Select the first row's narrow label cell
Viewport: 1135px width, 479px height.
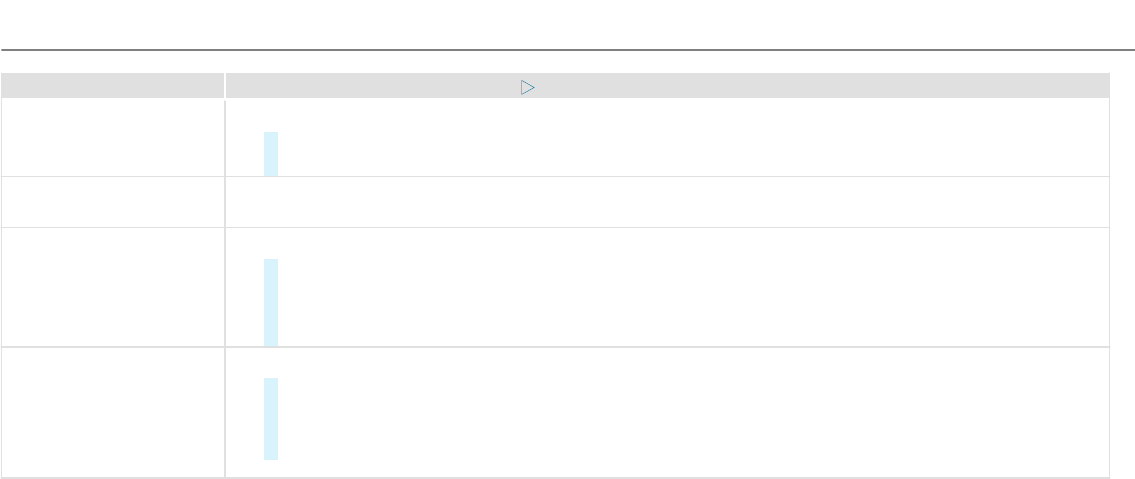[x=112, y=138]
